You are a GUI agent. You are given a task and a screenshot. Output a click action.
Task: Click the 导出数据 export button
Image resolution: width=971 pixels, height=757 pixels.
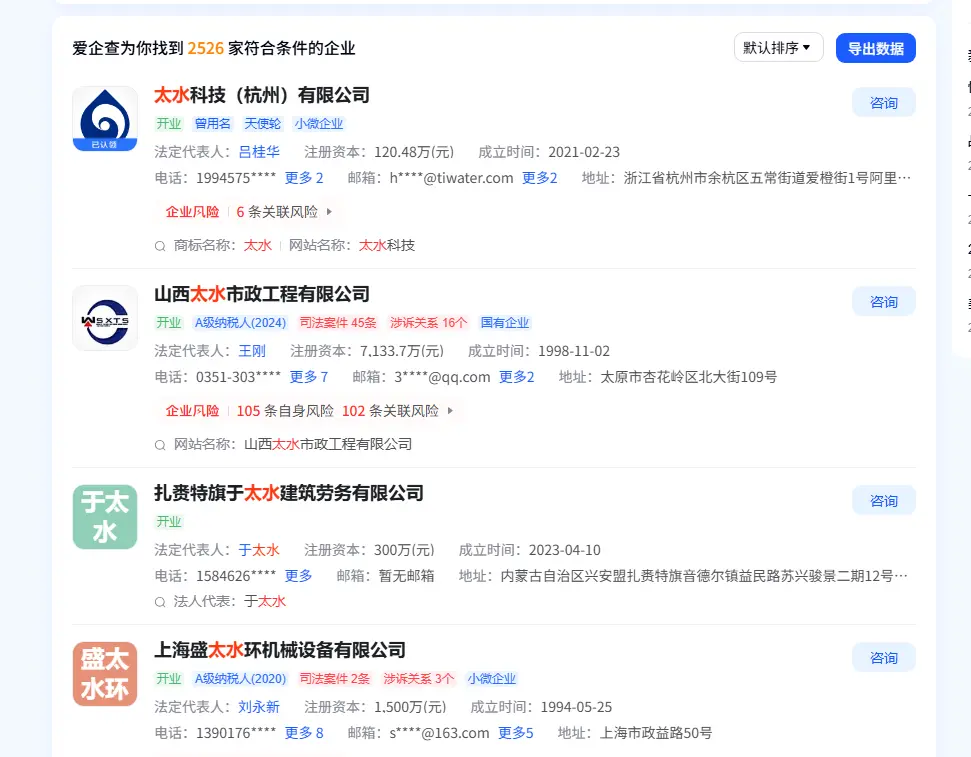tap(876, 48)
